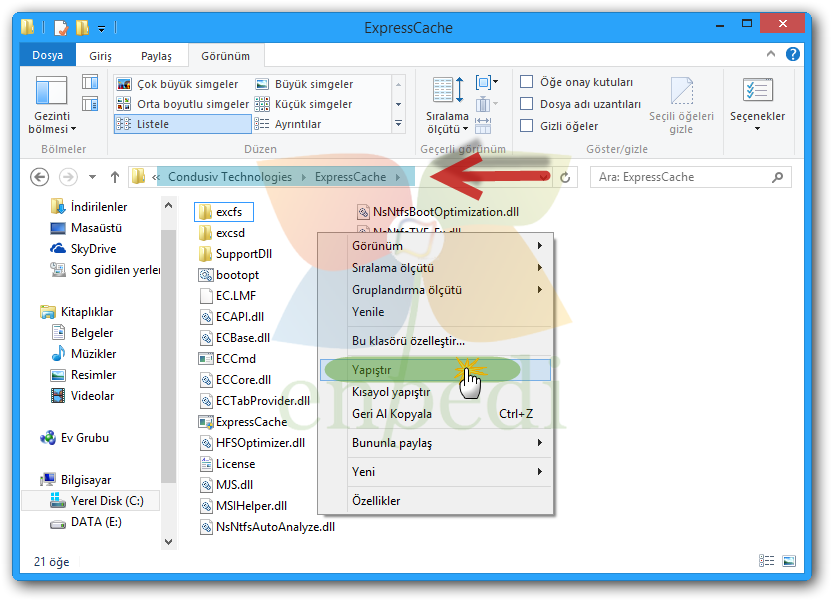The width and height of the screenshot is (832, 601).
Task: Go forward with the forward arrow
Action: [x=68, y=177]
